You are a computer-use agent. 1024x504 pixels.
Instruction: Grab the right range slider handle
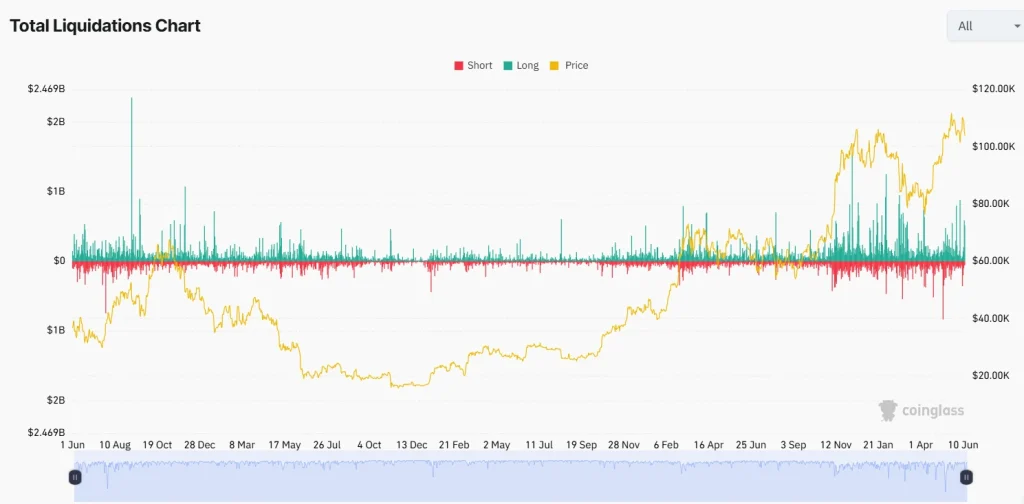pos(966,477)
